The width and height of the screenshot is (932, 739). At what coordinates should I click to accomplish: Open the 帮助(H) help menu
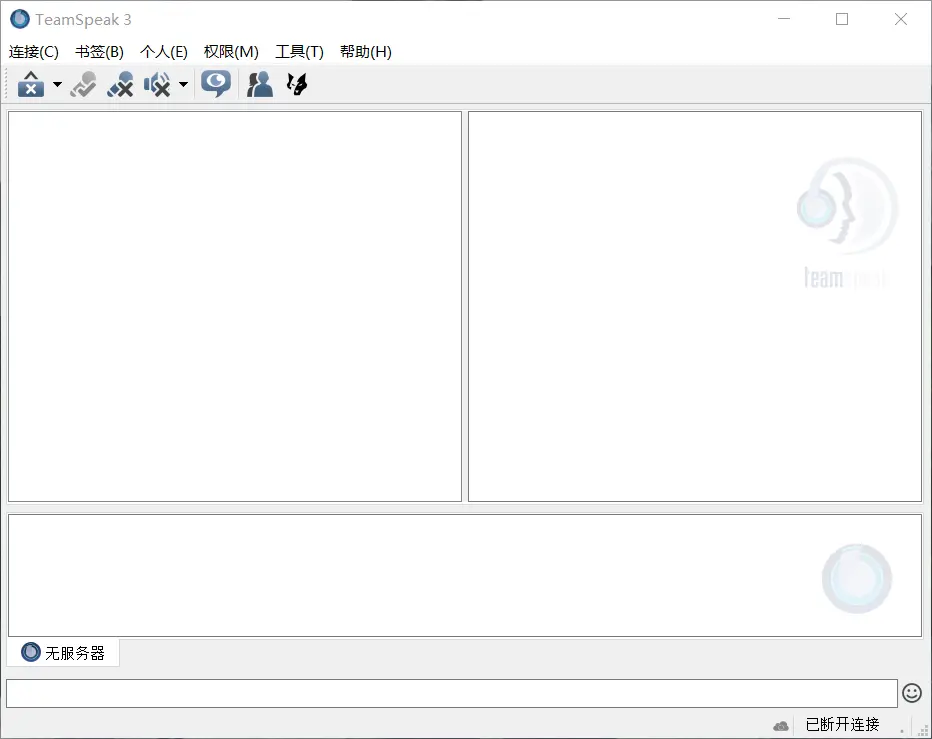point(365,52)
